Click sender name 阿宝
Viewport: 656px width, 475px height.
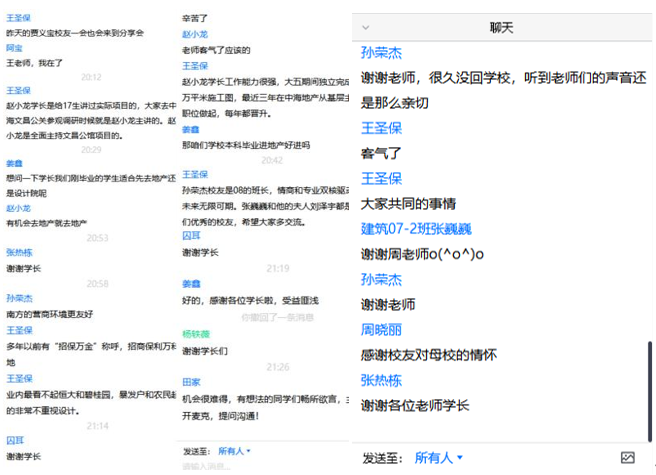14,47
